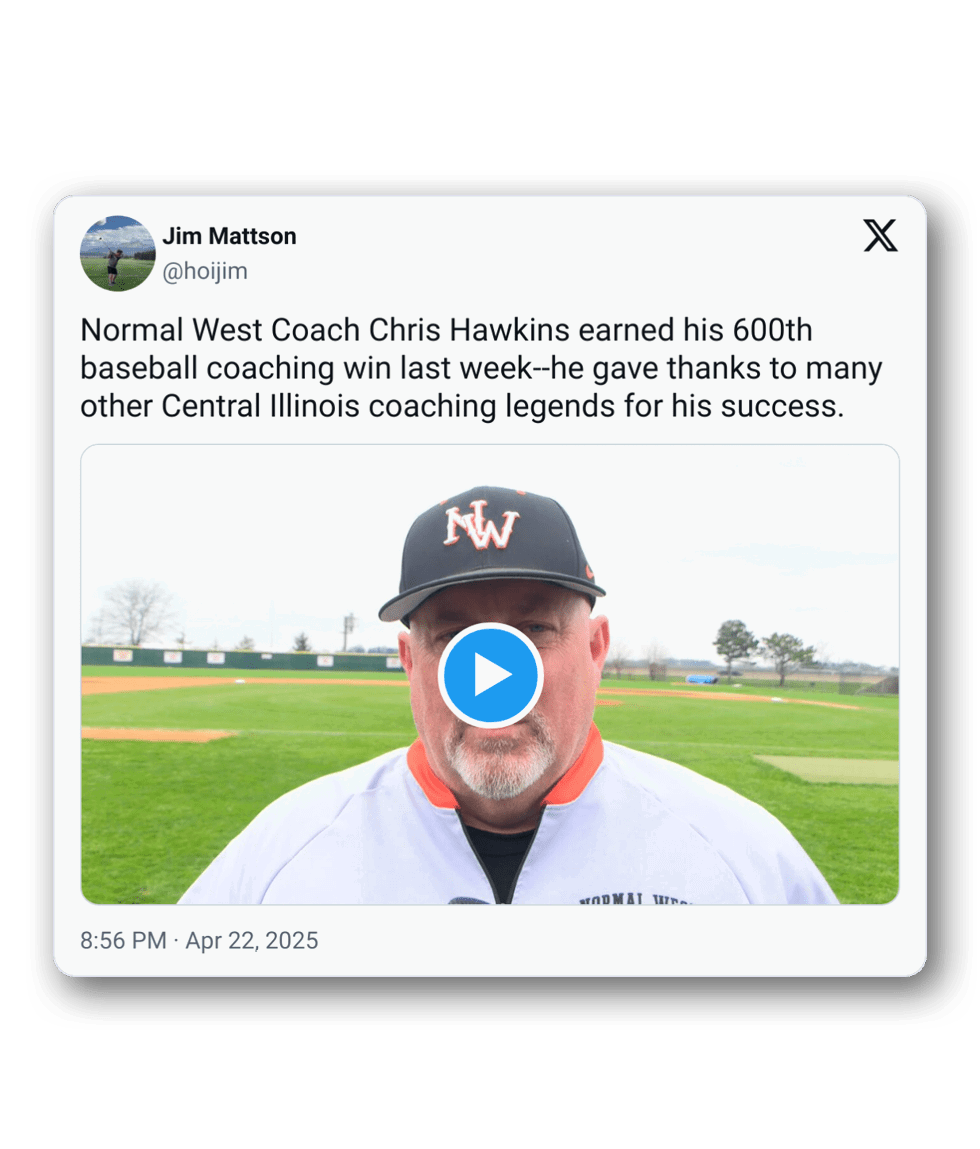Click the word 600th in tweet

point(773,330)
